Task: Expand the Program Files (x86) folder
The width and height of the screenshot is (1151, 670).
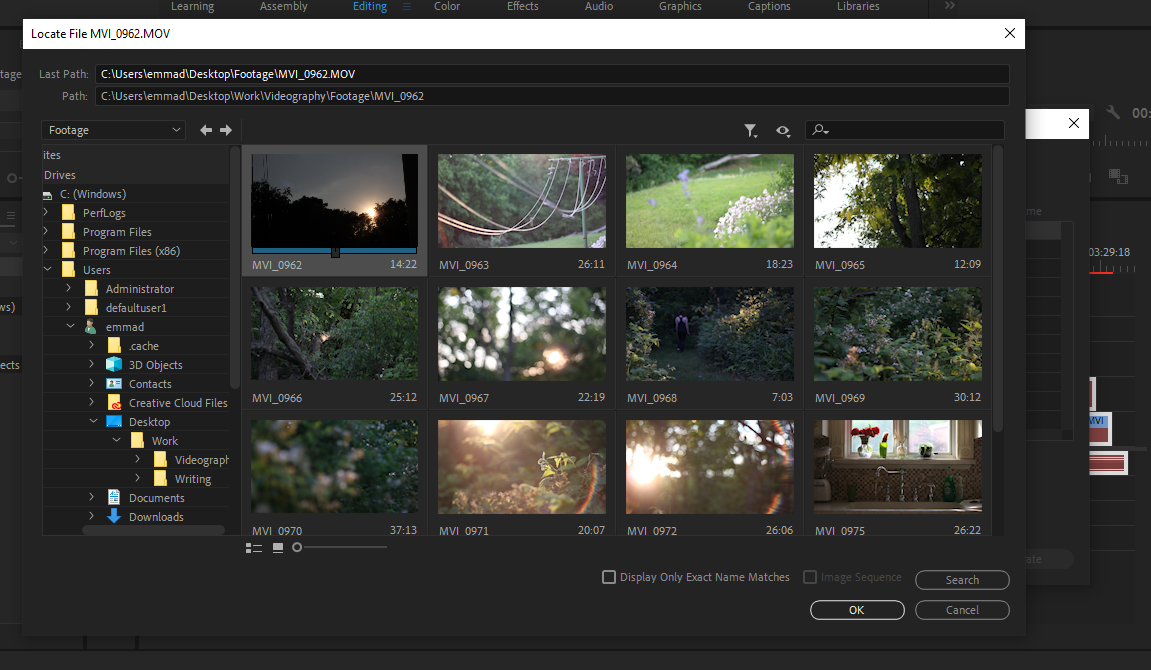Action: [46, 250]
